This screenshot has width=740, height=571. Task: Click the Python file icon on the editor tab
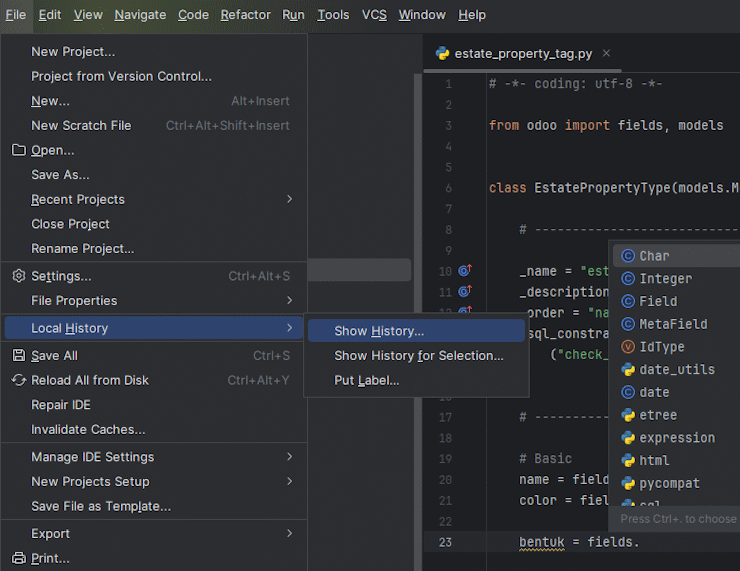click(442, 53)
